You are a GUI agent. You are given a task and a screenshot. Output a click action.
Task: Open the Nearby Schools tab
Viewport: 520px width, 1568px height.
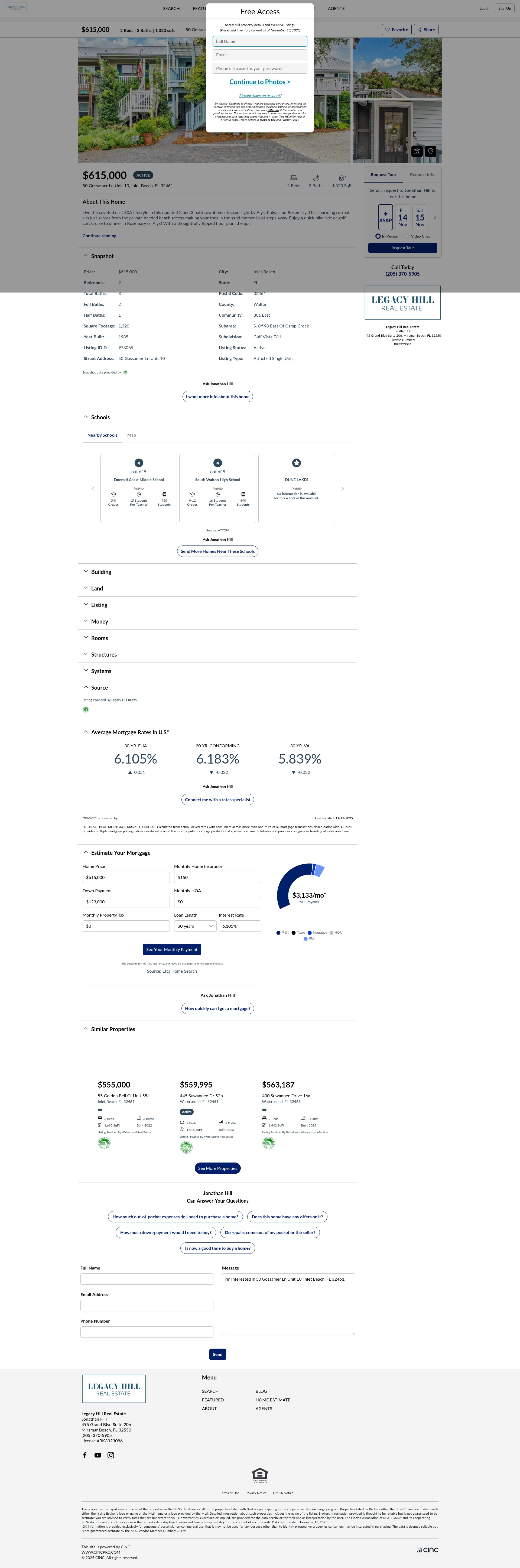pos(102,435)
